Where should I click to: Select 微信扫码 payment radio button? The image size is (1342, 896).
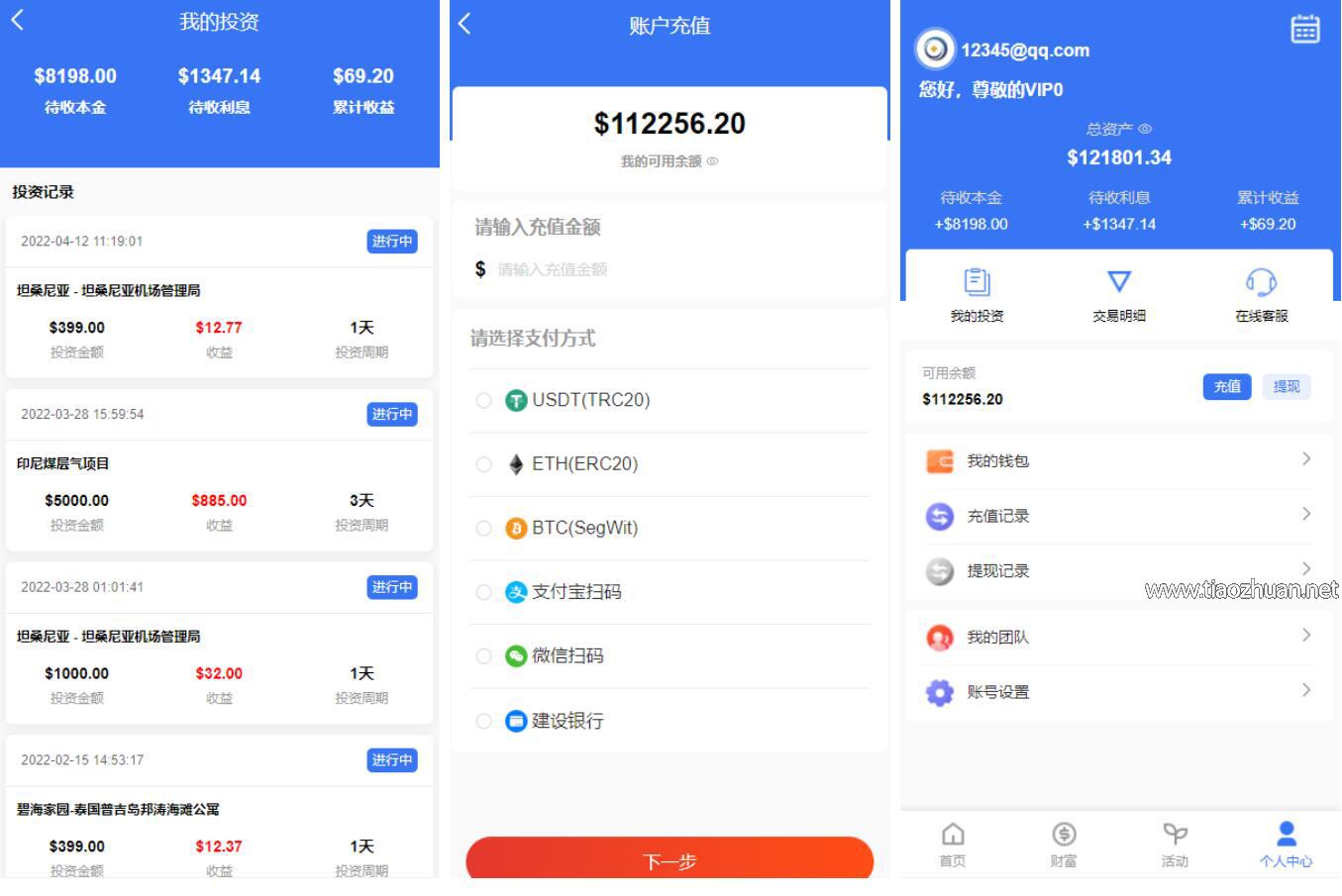[483, 656]
